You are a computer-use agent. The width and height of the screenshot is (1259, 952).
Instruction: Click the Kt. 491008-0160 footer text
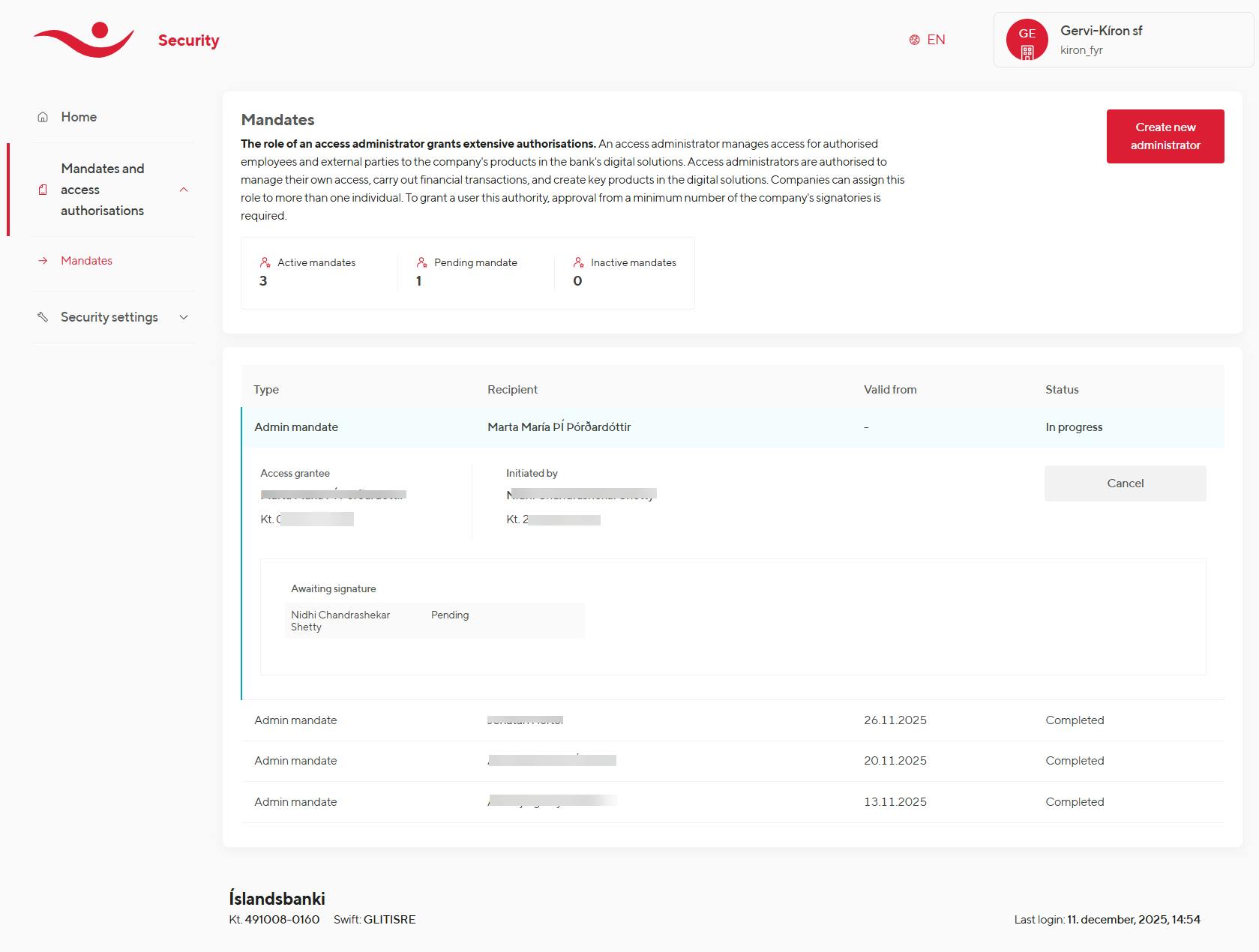[274, 920]
